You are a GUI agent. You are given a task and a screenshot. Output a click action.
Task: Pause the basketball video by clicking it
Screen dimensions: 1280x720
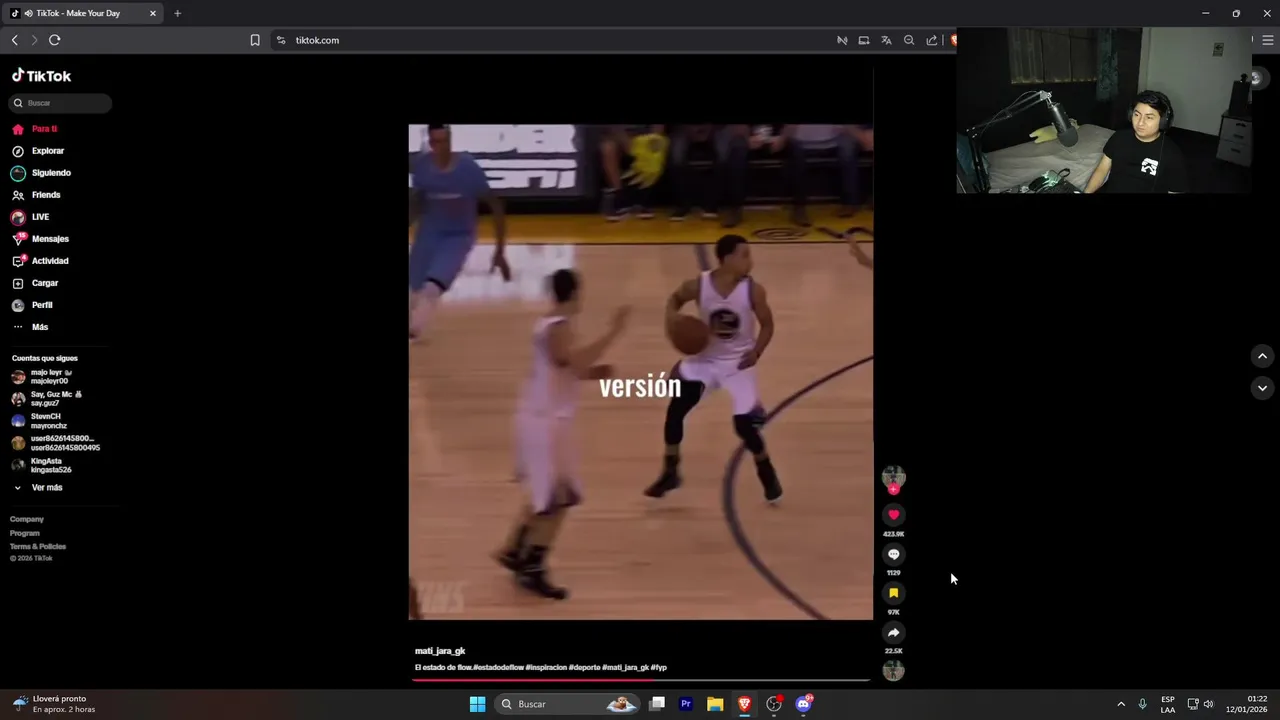(x=640, y=372)
